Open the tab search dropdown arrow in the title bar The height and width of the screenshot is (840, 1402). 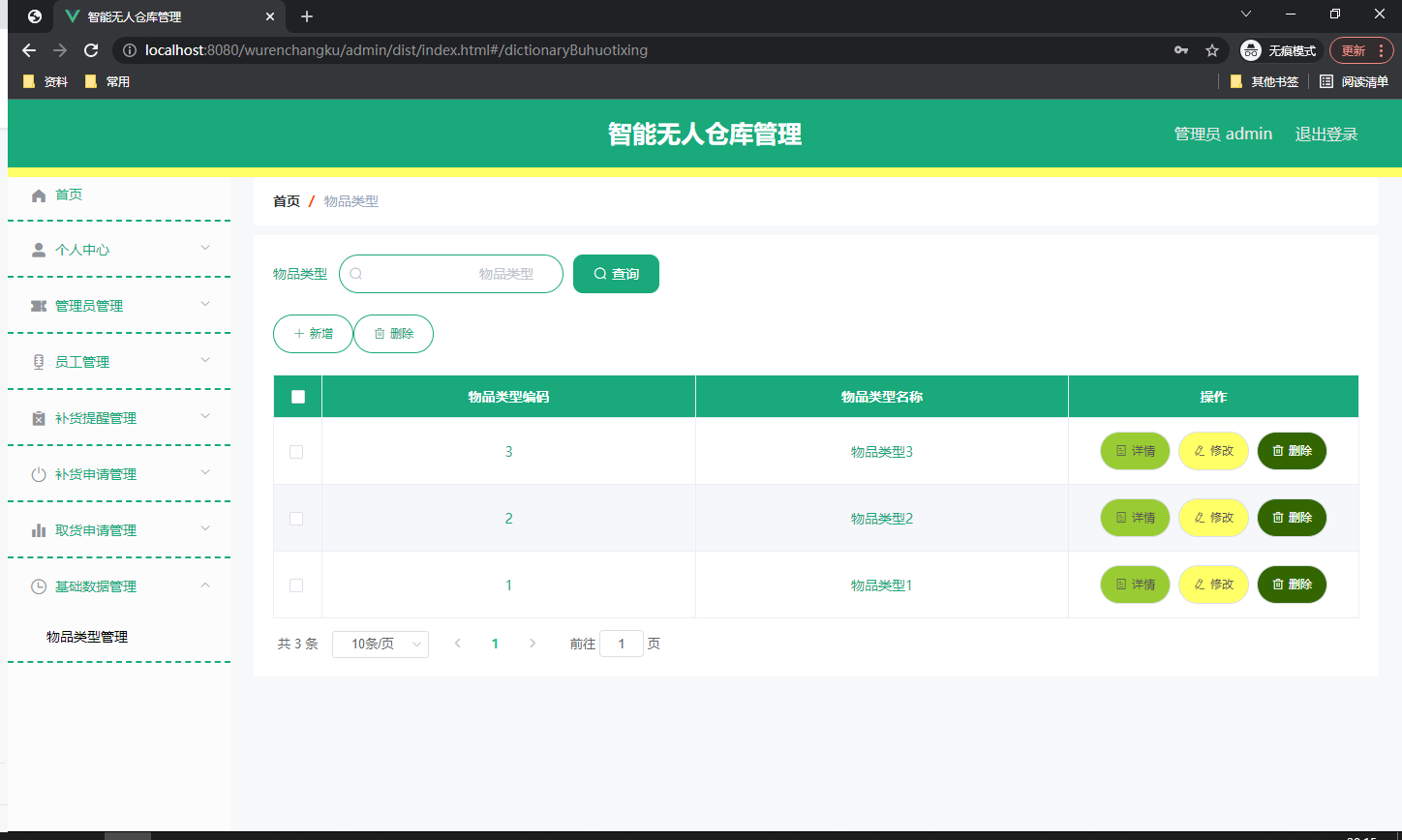coord(1246,15)
